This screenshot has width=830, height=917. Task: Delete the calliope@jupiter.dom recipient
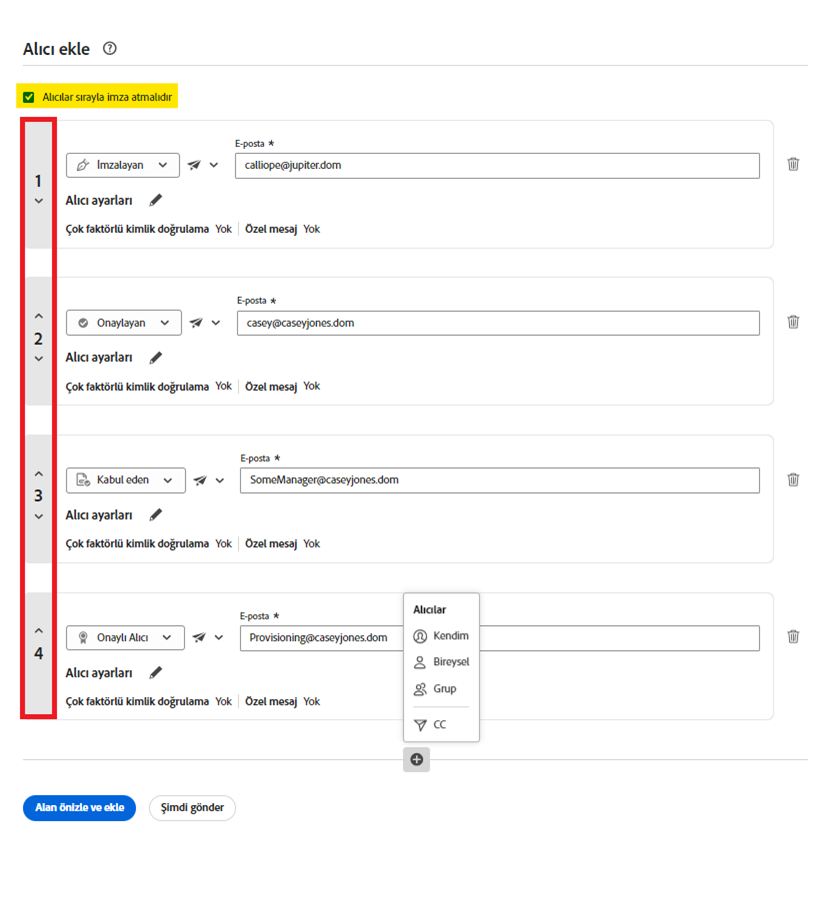pos(793,164)
